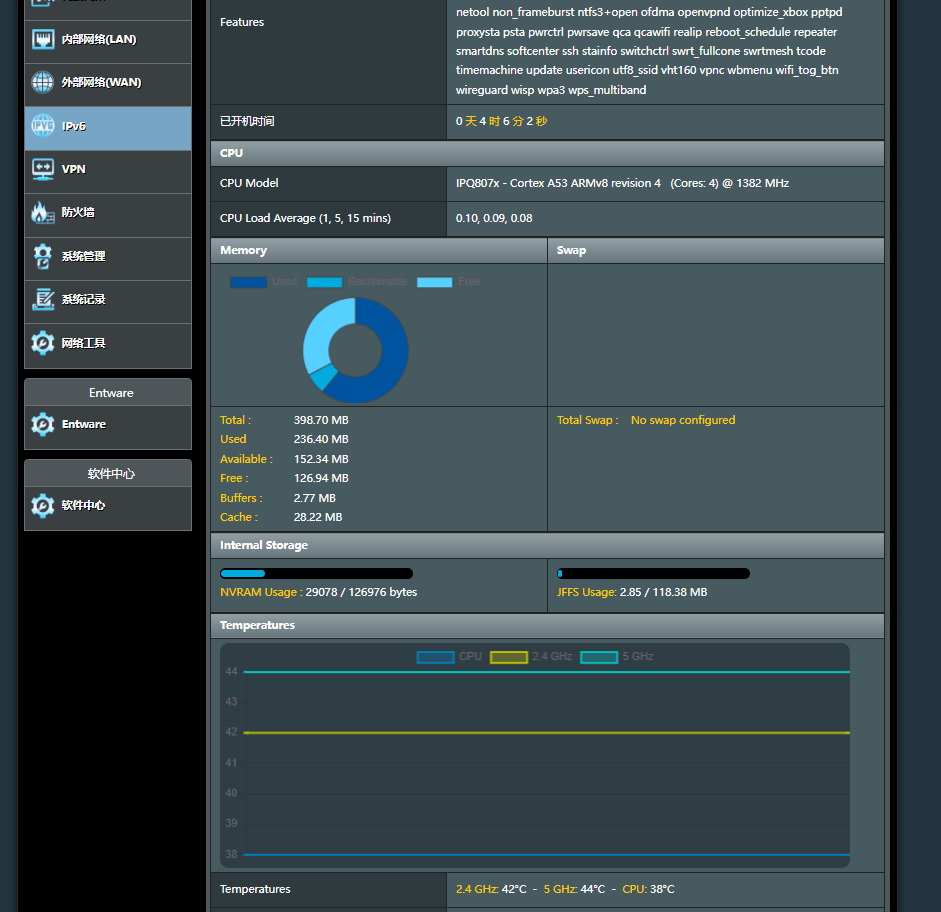
Task: Open the VPN menu item
Action: (108, 170)
